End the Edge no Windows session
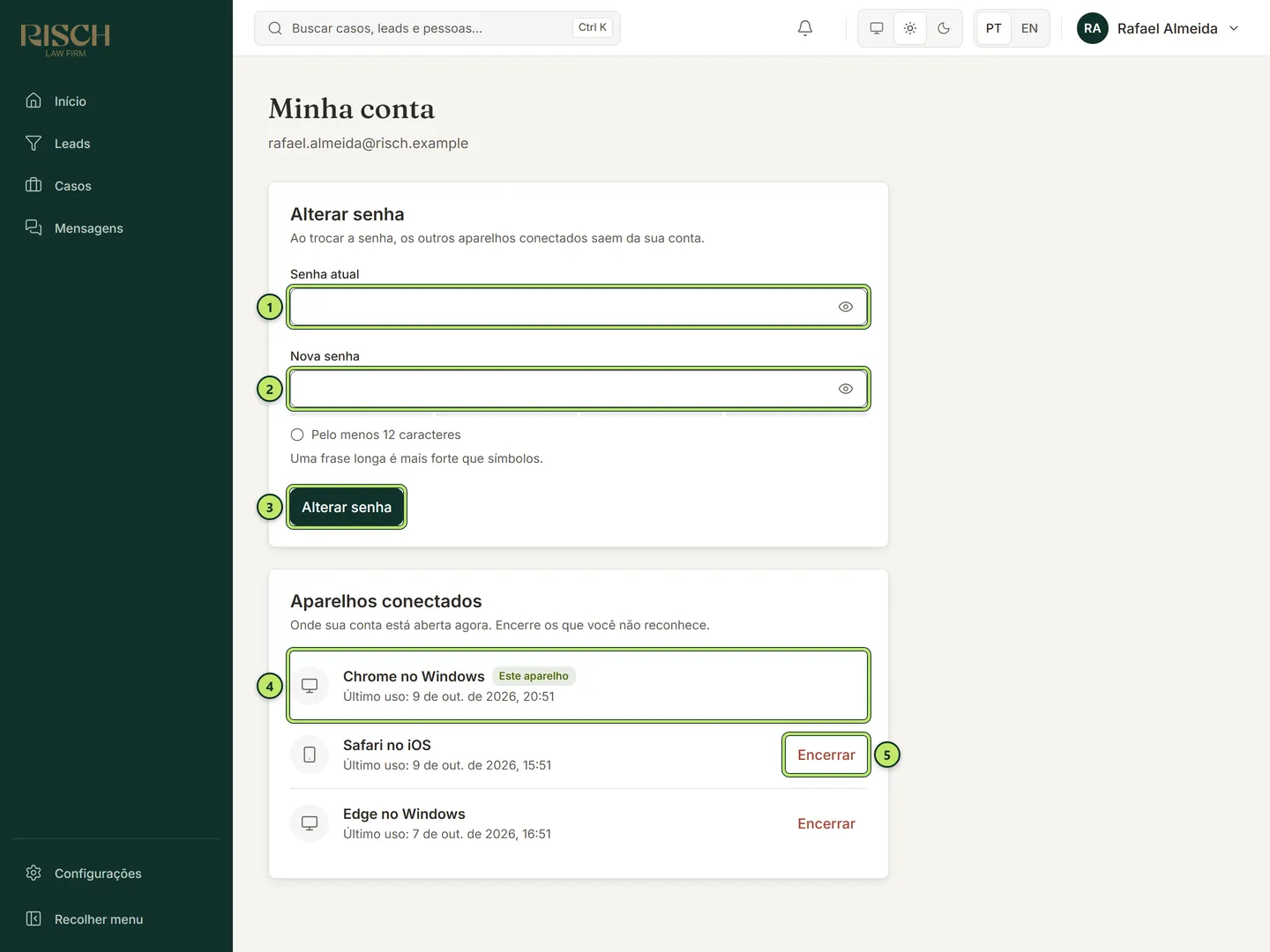This screenshot has width=1270, height=952. [x=826, y=823]
